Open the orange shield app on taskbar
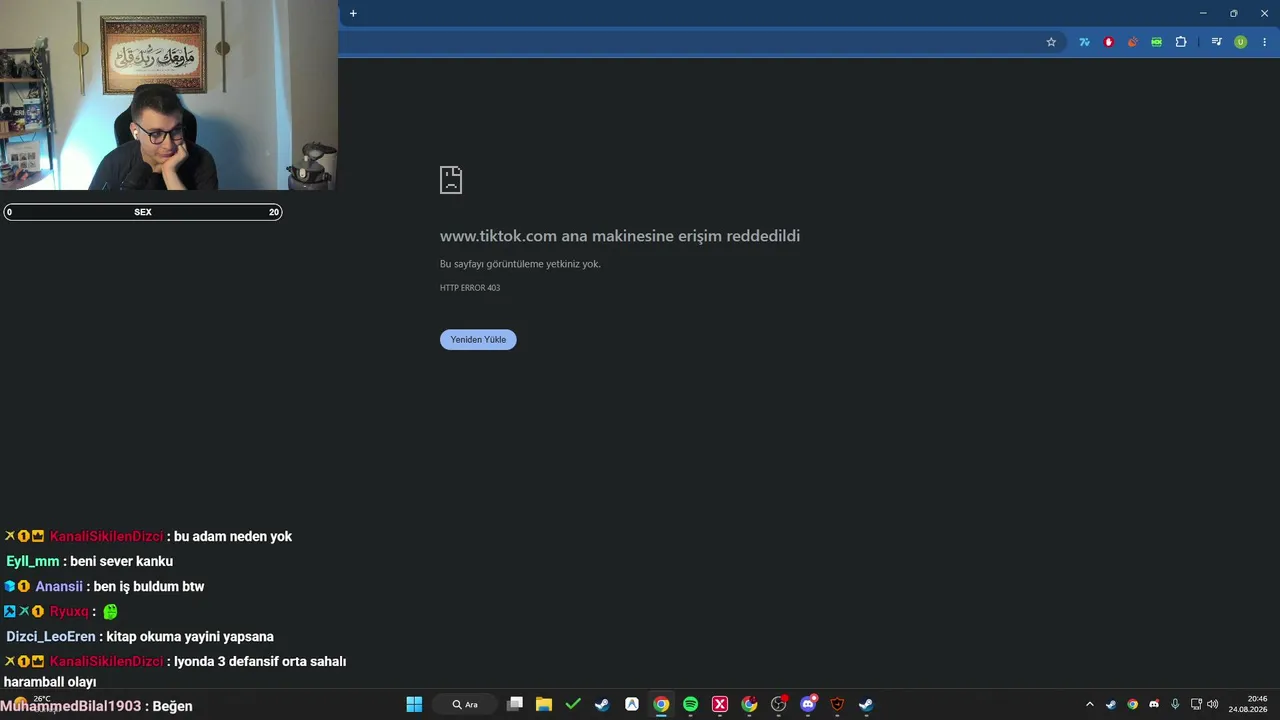 pos(837,704)
